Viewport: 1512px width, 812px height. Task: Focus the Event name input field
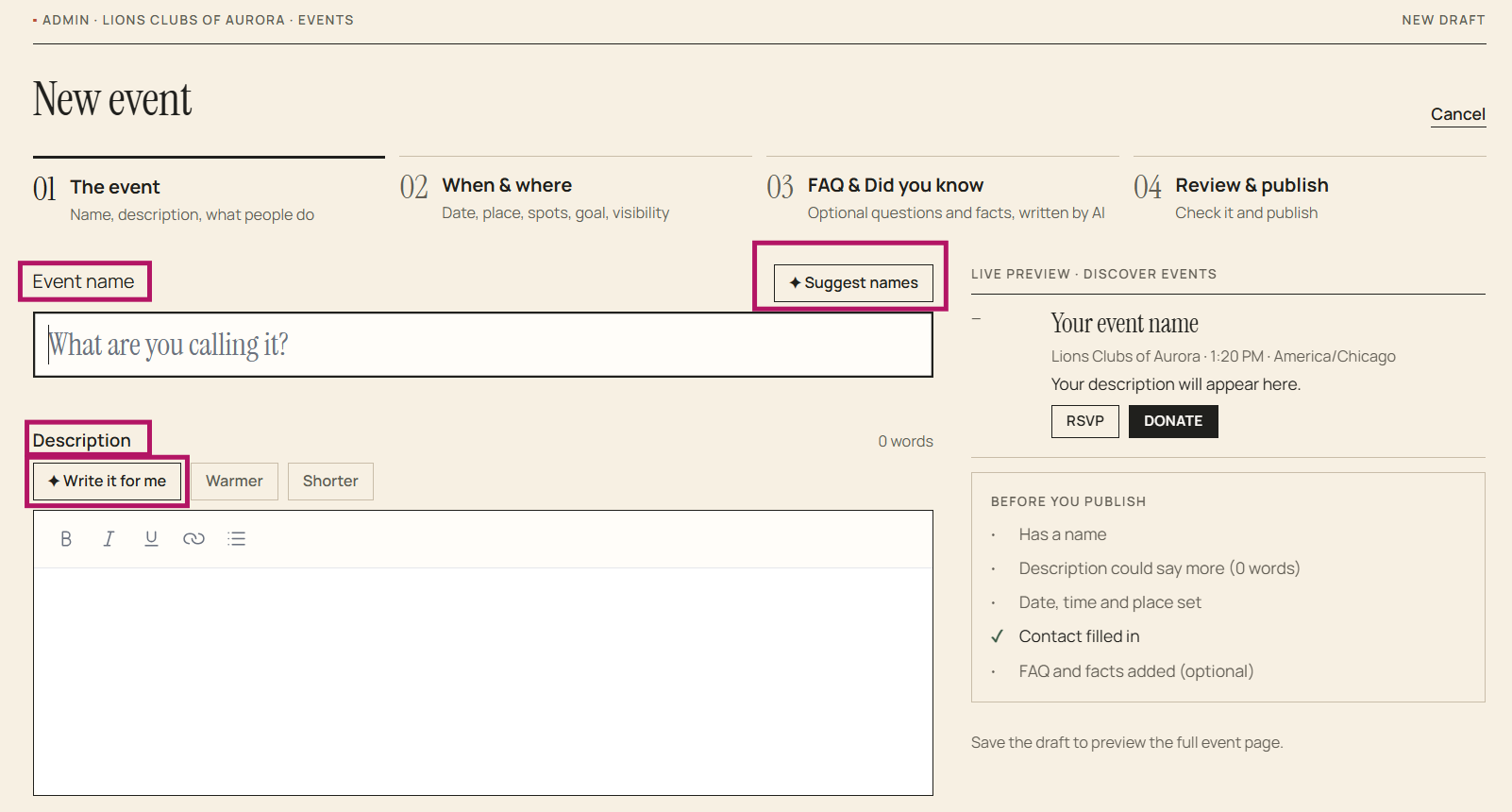click(483, 345)
